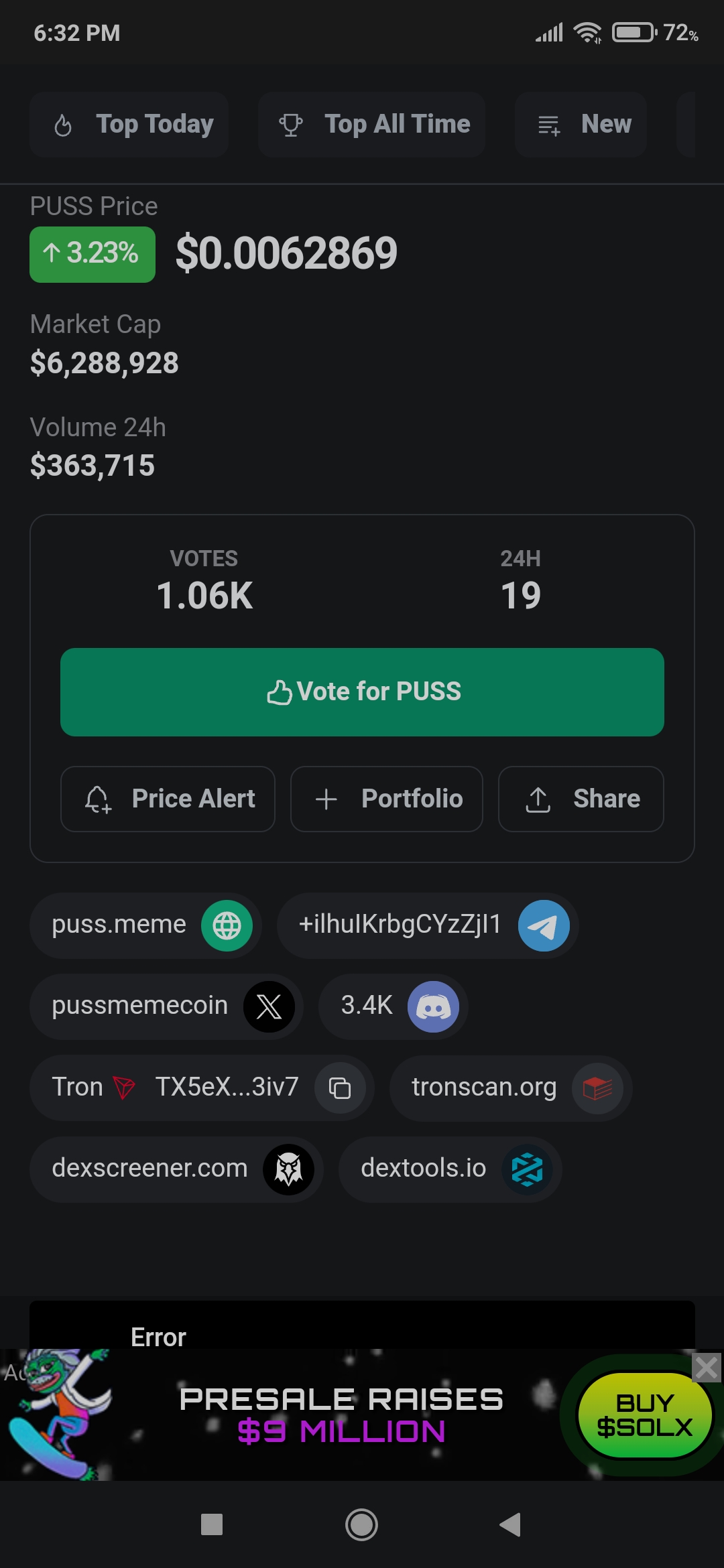The width and height of the screenshot is (724, 1568).
Task: Switch to Top All Time tab
Action: click(372, 125)
